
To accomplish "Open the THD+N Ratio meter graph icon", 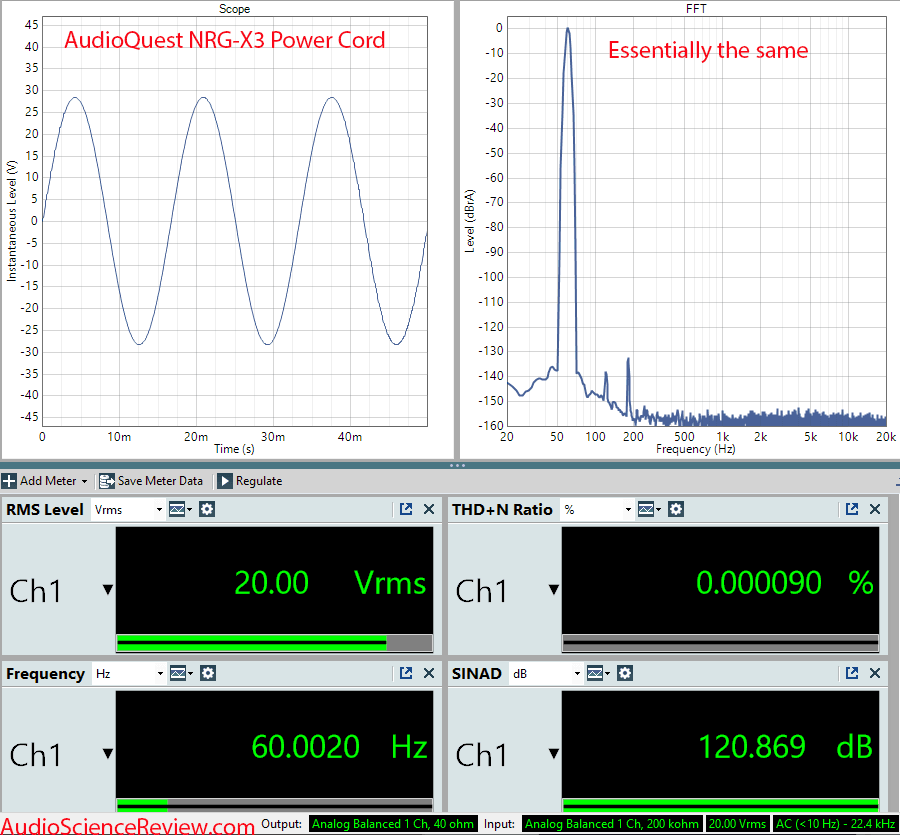I will [x=649, y=509].
